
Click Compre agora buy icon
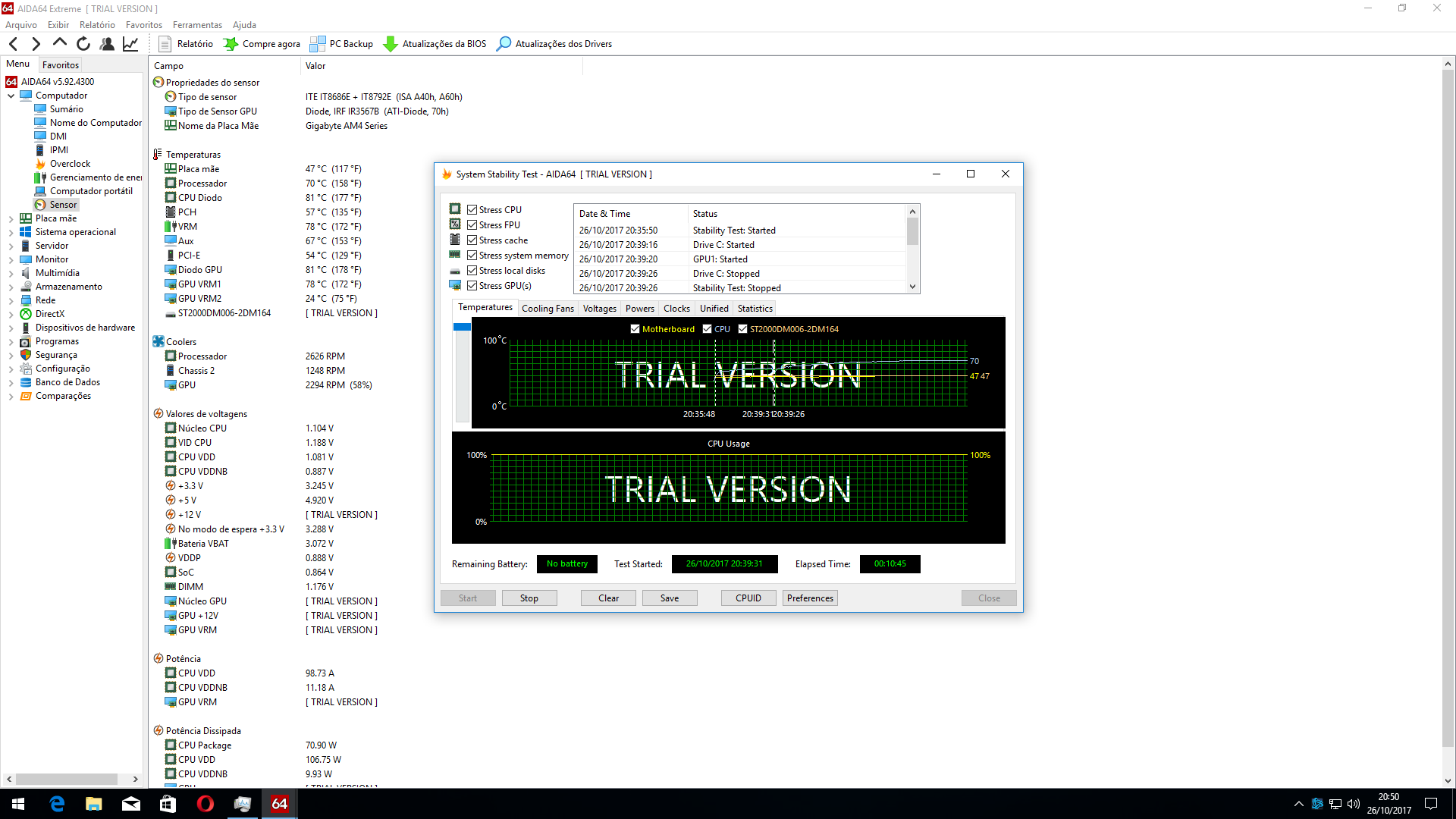coord(231,44)
